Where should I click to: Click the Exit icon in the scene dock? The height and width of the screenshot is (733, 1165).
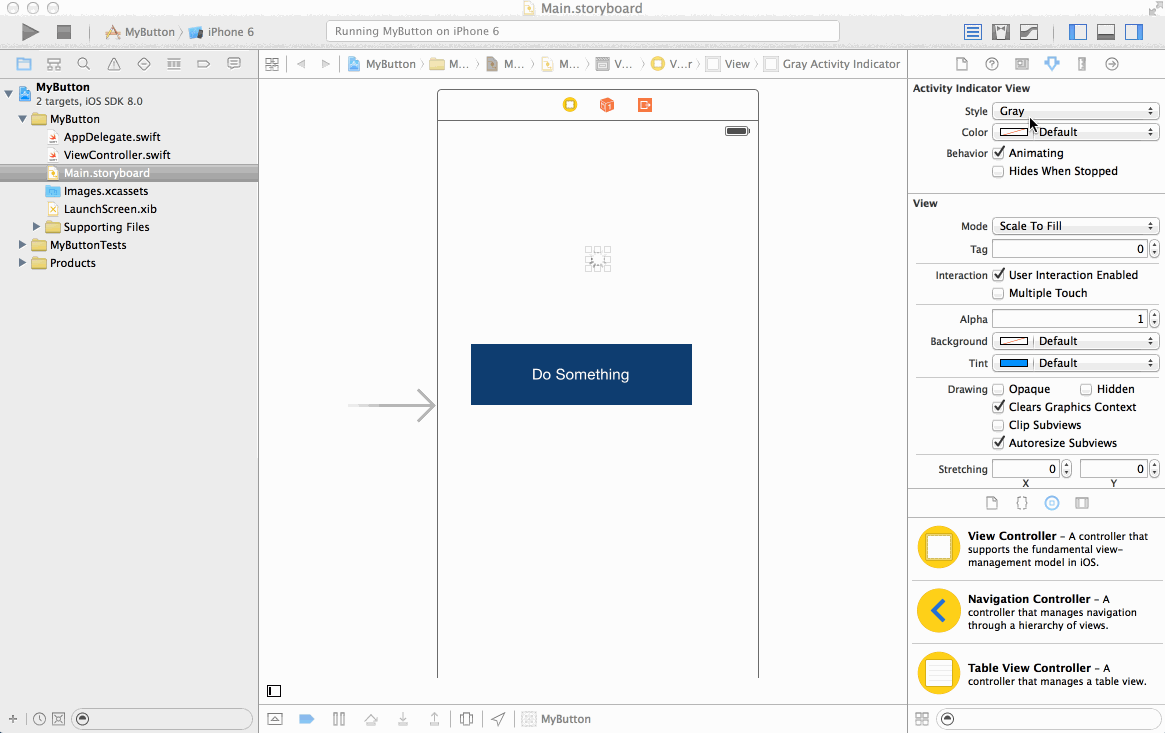[645, 105]
